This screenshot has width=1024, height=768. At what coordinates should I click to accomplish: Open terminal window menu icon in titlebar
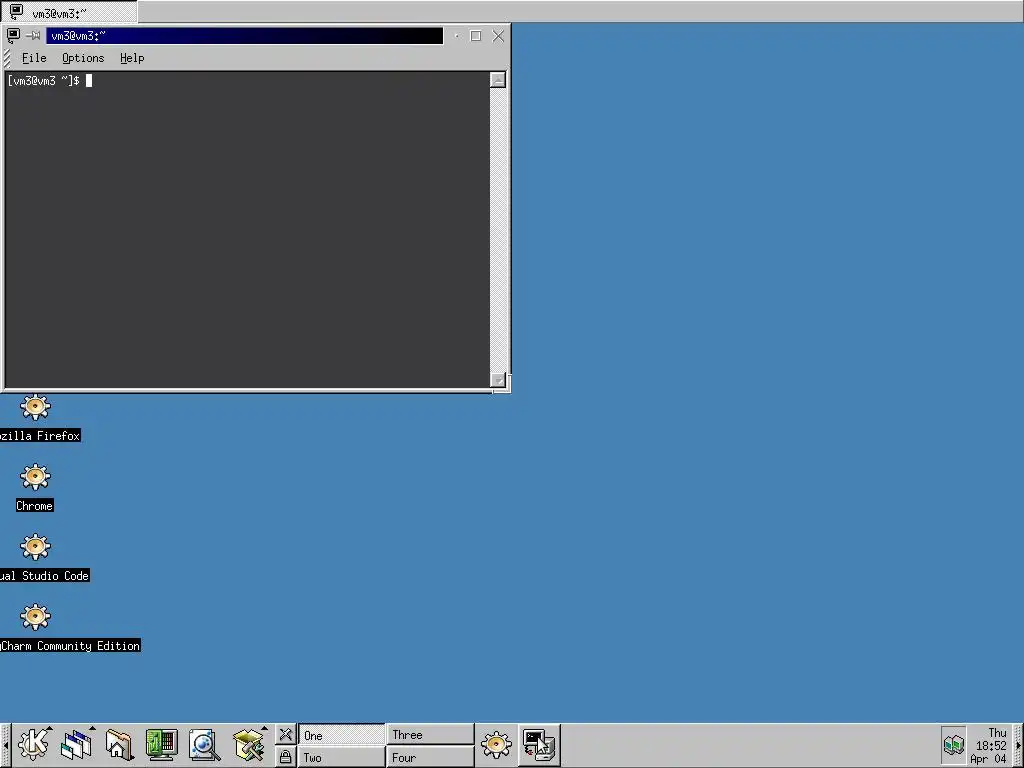[x=13, y=35]
